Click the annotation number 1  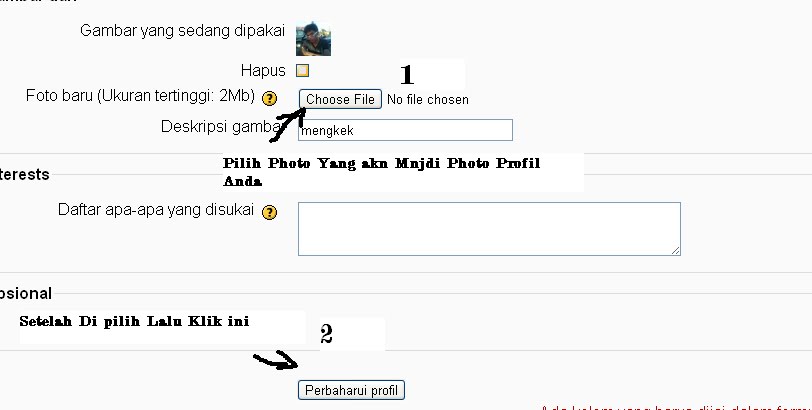click(407, 75)
